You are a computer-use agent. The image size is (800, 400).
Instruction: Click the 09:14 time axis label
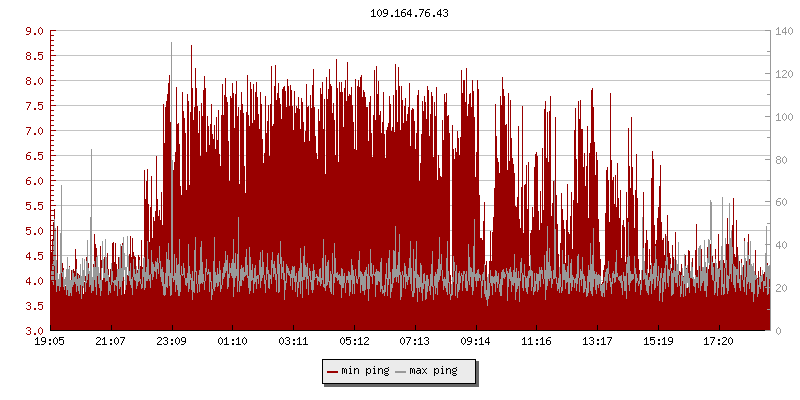pyautogui.click(x=475, y=341)
